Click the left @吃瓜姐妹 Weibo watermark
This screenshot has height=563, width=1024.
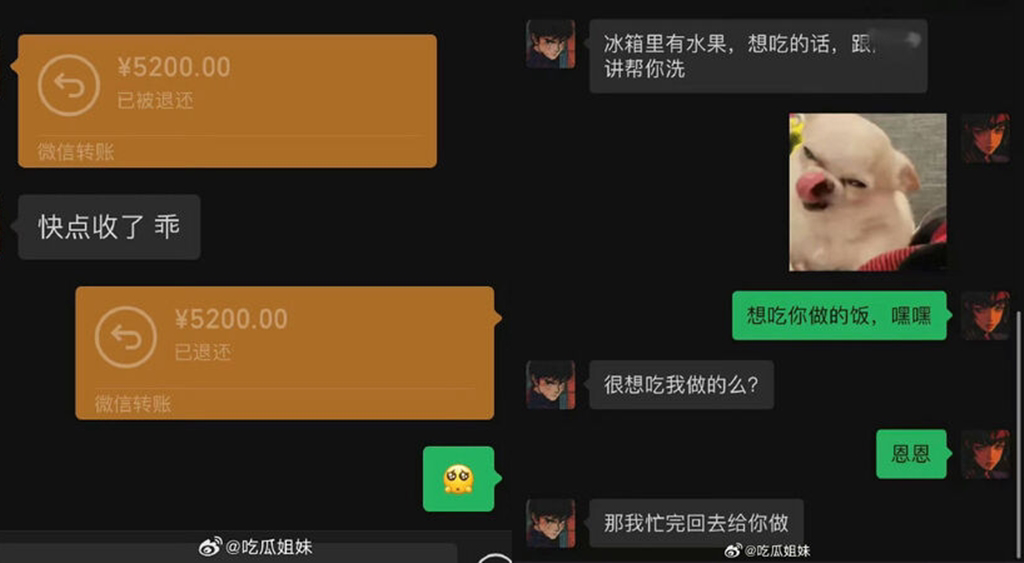(x=256, y=547)
